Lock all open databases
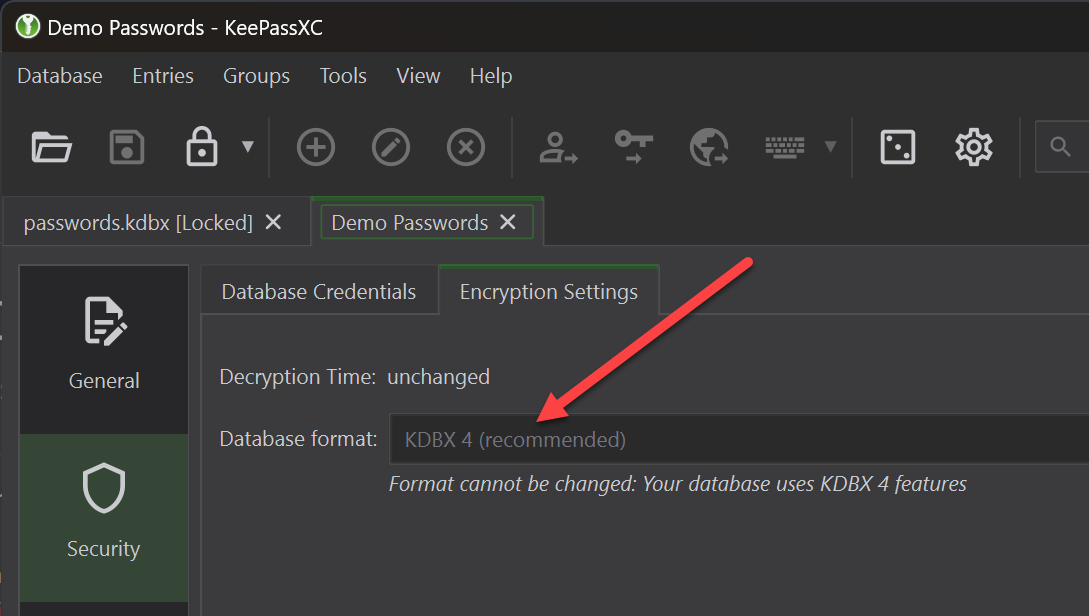 201,146
